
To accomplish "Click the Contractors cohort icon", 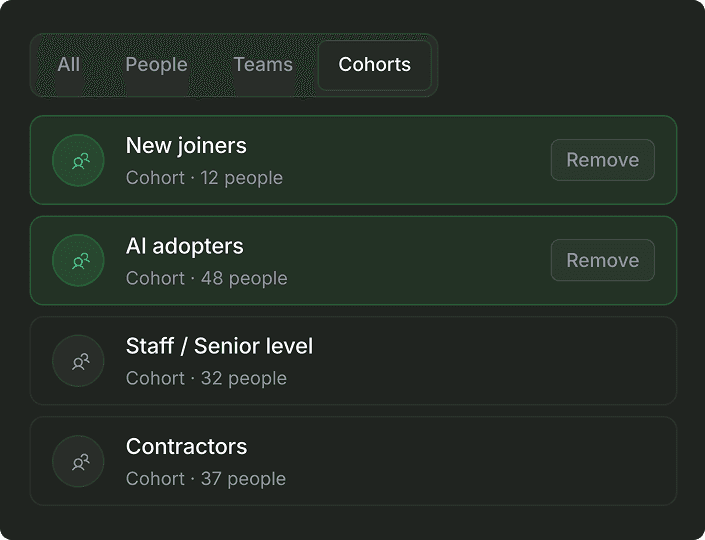I will coord(78,461).
